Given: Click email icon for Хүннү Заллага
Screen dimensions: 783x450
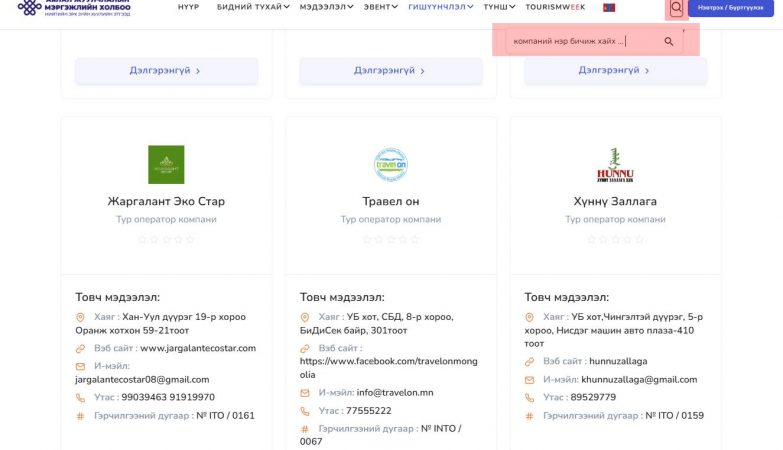Looking at the screenshot, I should pos(529,380).
